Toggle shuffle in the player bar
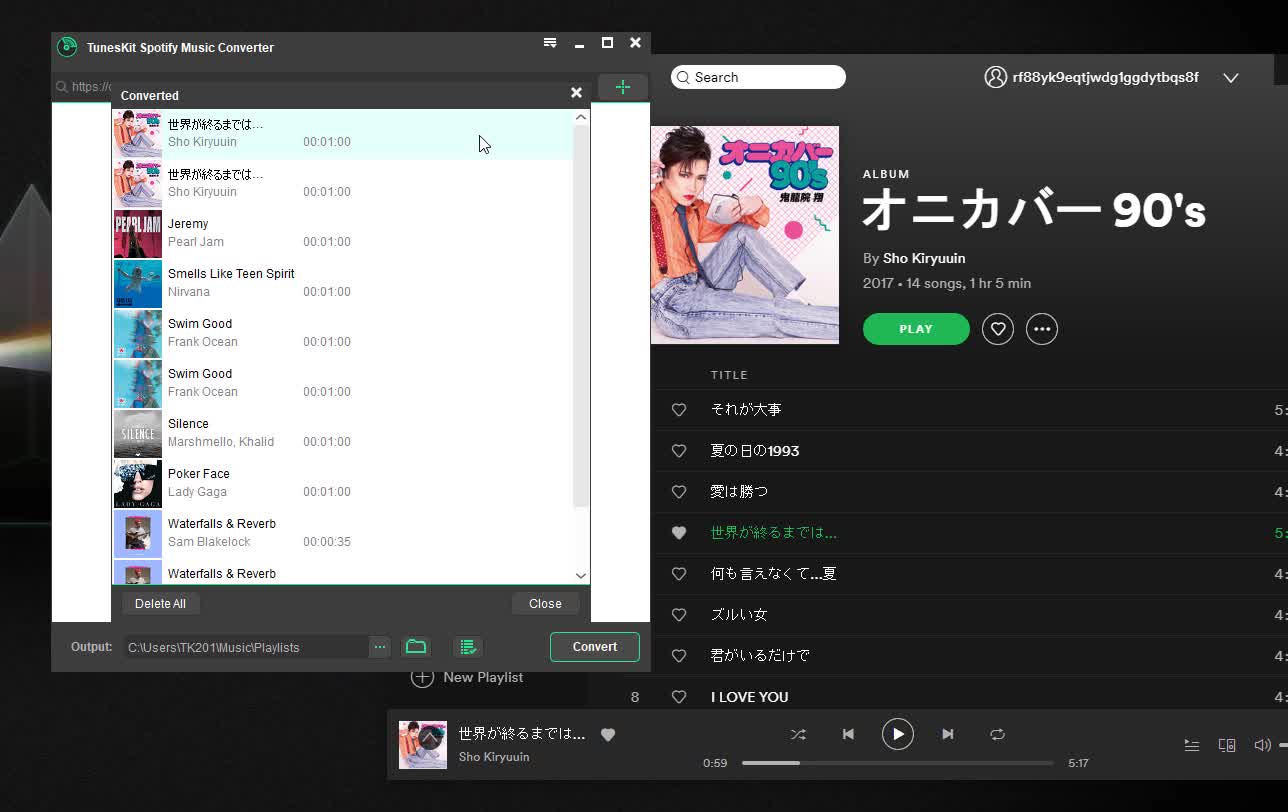Image resolution: width=1288 pixels, height=812 pixels. [x=798, y=734]
